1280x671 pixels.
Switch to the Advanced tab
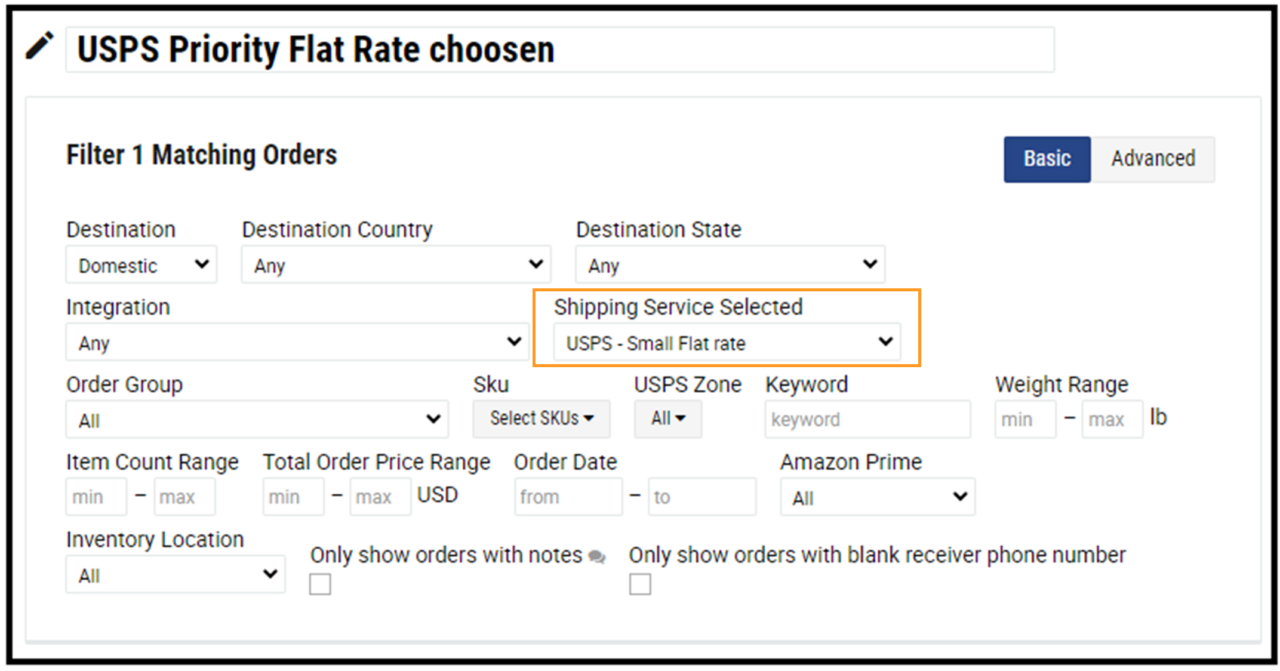coord(1153,158)
